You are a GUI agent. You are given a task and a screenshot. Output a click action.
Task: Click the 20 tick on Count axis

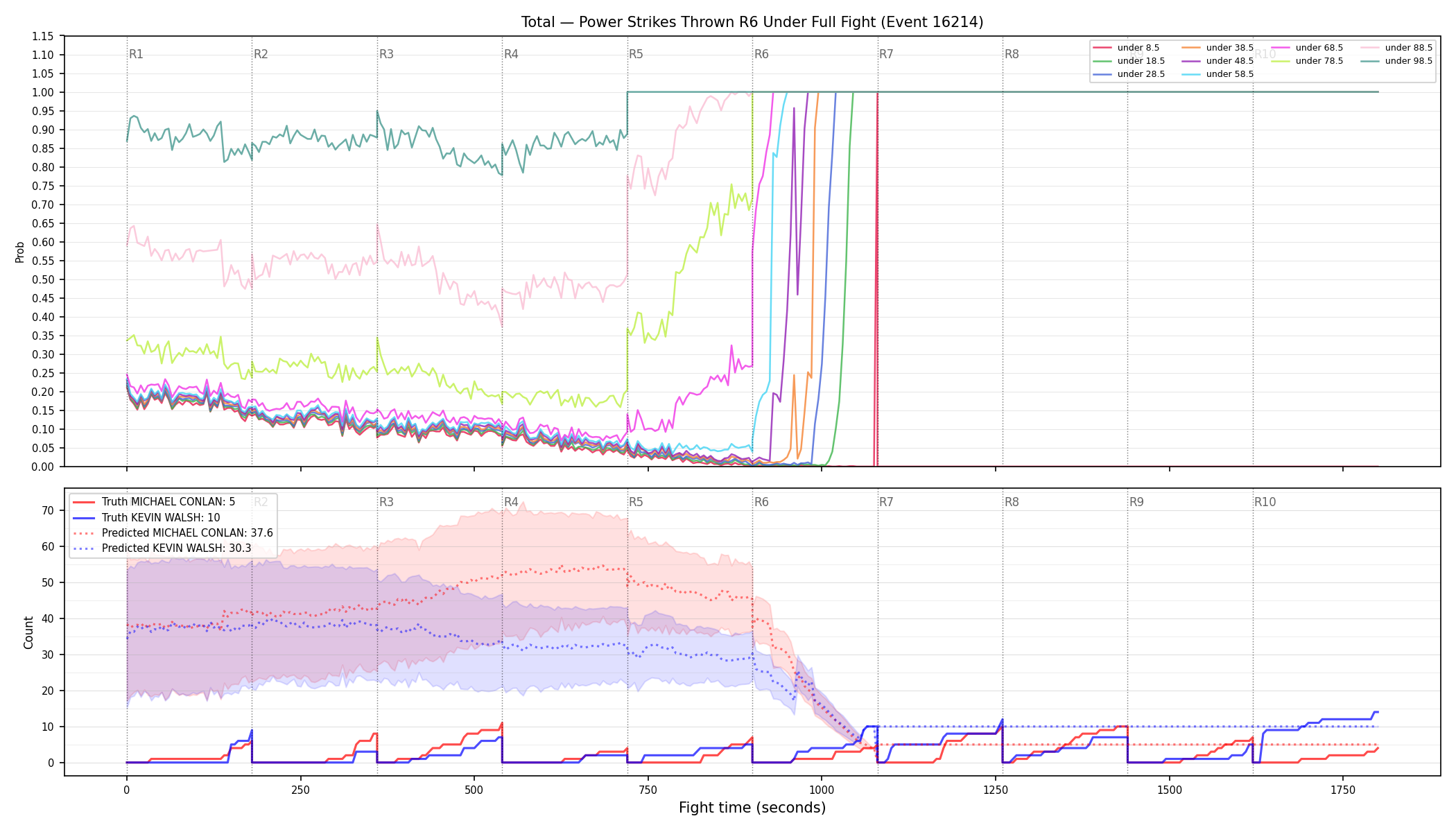pyautogui.click(x=48, y=691)
